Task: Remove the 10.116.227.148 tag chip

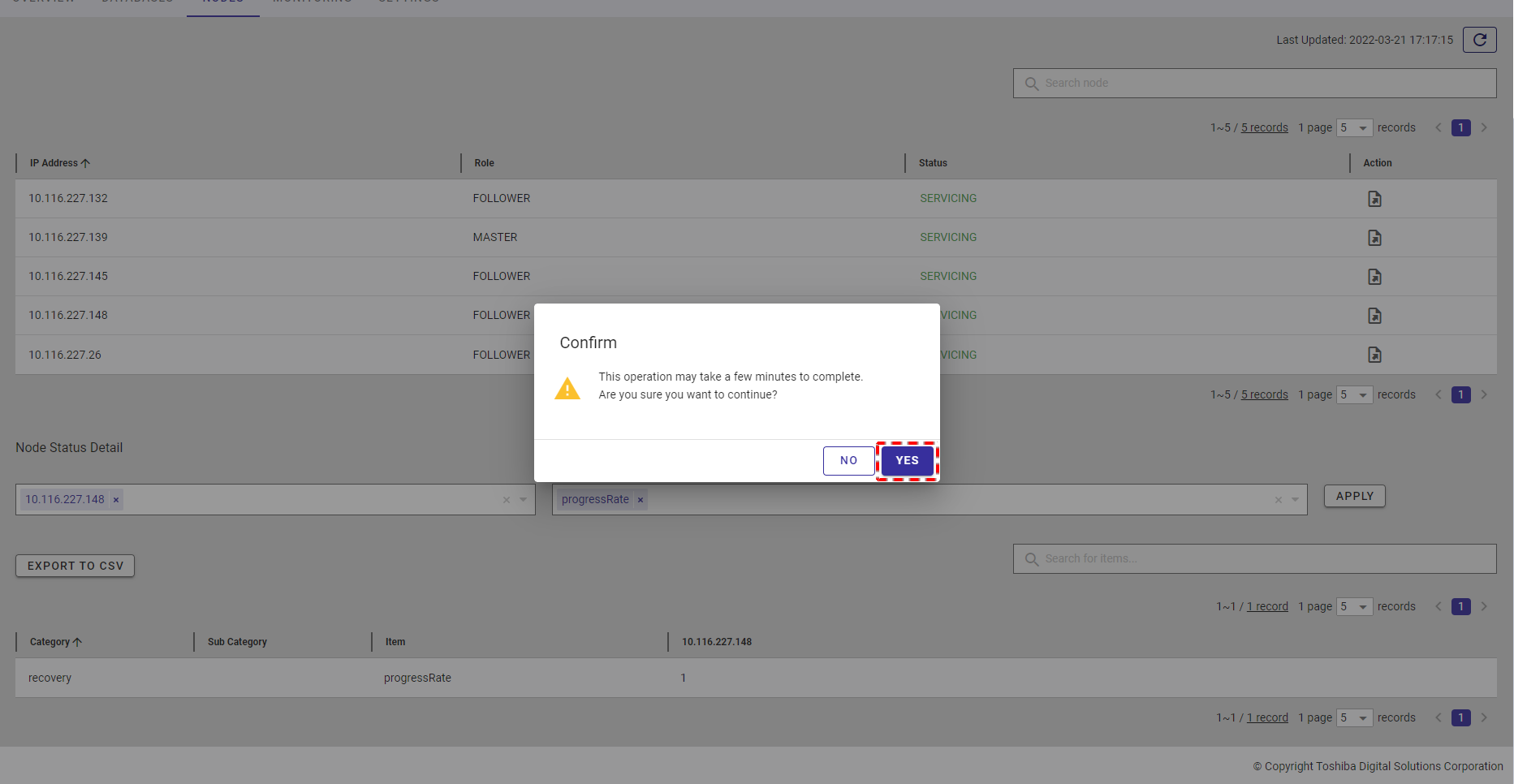Action: pyautogui.click(x=116, y=500)
